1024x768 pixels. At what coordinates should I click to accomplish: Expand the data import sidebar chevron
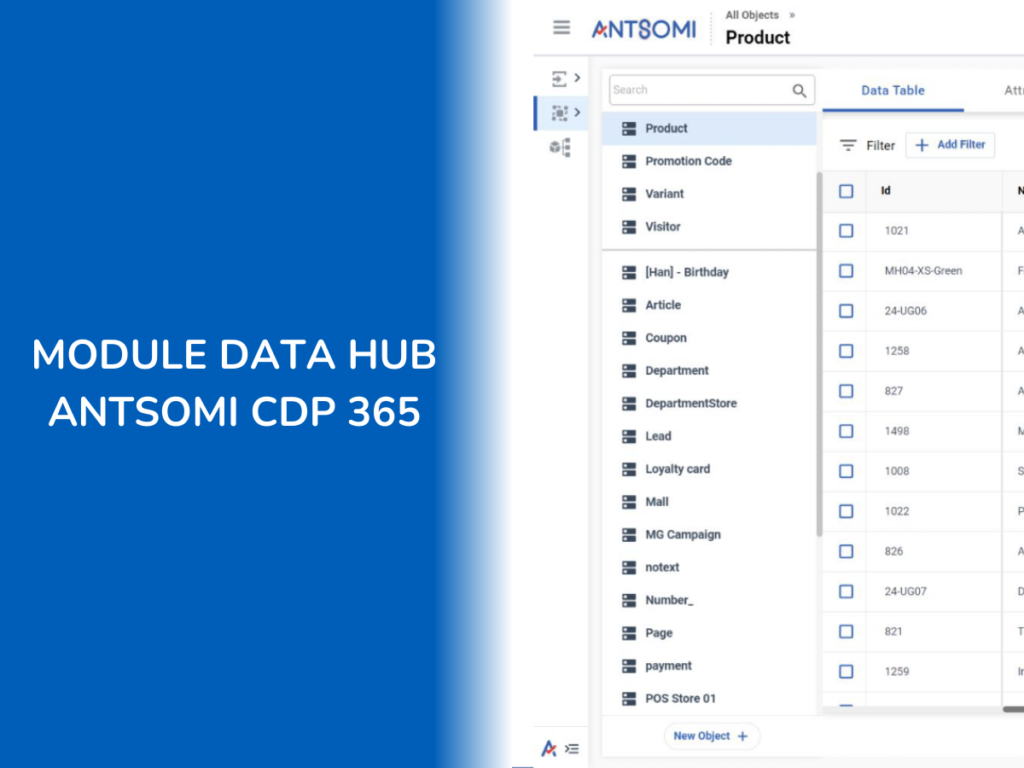pos(577,78)
